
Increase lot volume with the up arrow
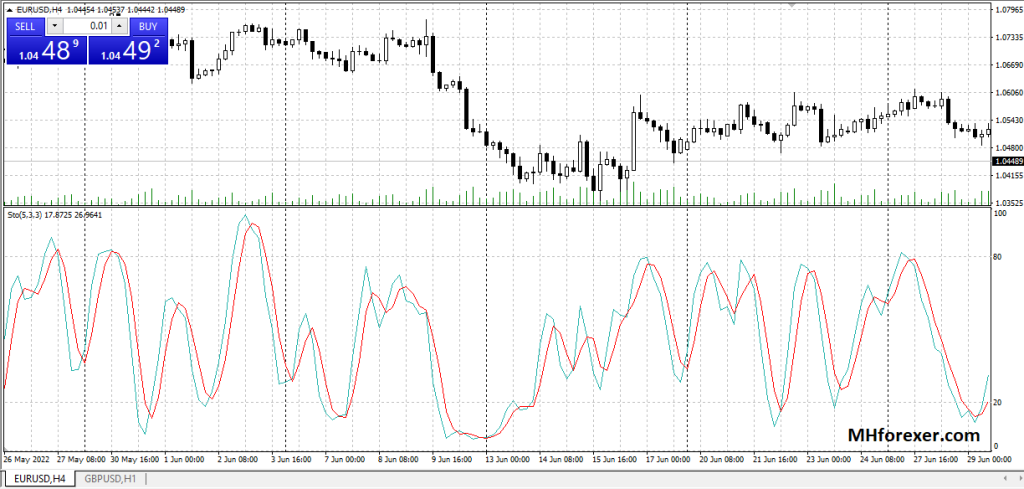click(x=119, y=26)
